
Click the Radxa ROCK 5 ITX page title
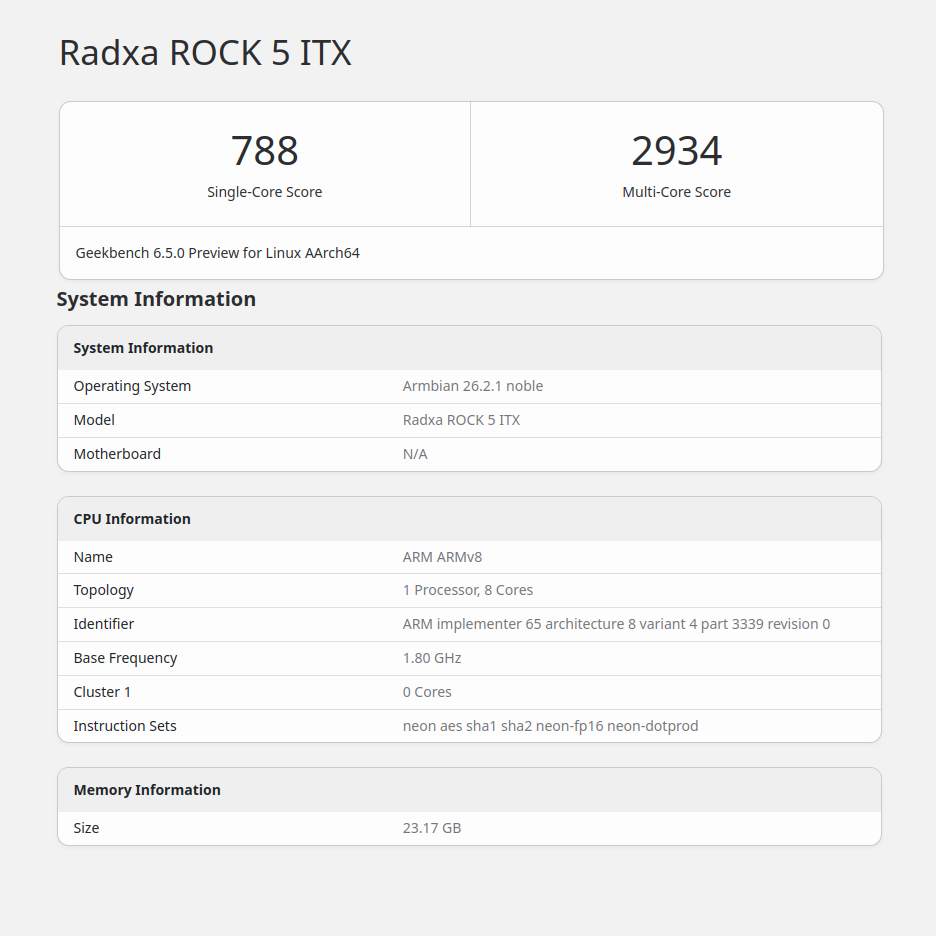(x=205, y=53)
